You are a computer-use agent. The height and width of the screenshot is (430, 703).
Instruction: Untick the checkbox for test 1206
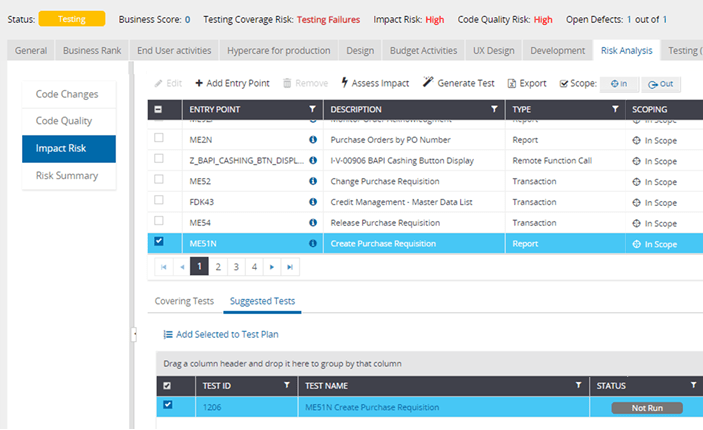pyautogui.click(x=168, y=404)
